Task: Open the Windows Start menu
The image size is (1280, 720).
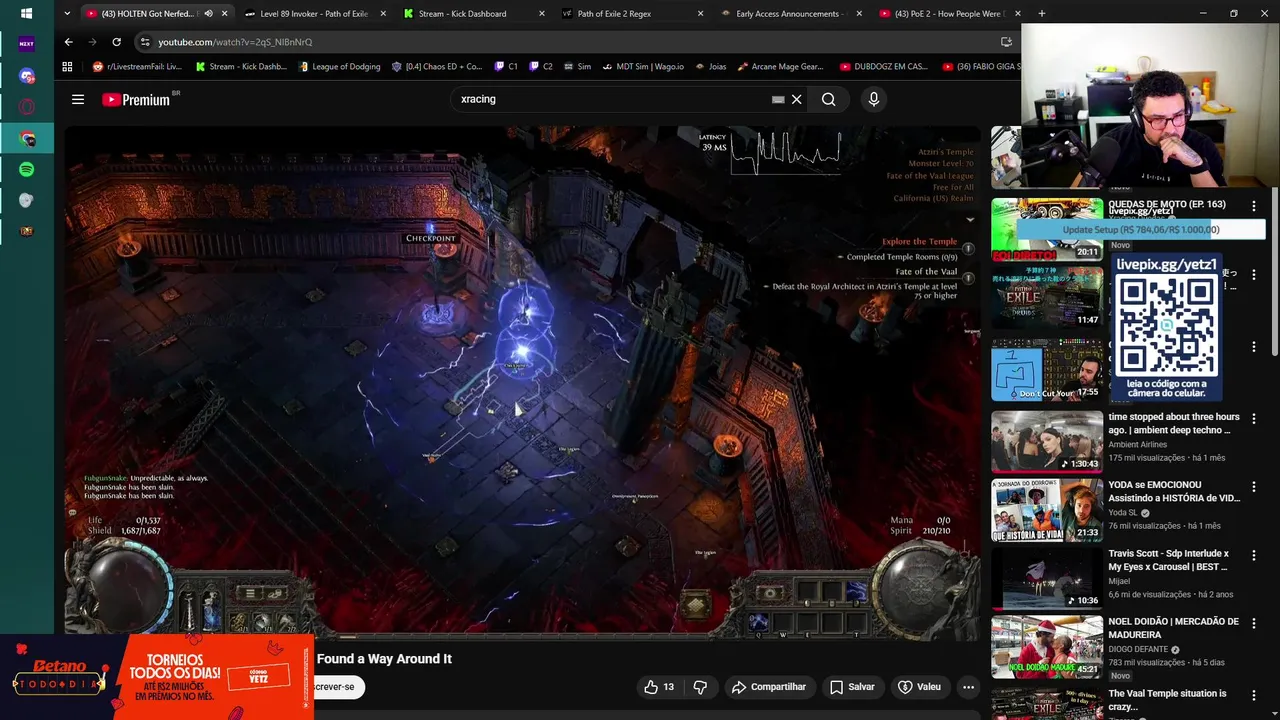Action: pyautogui.click(x=26, y=14)
